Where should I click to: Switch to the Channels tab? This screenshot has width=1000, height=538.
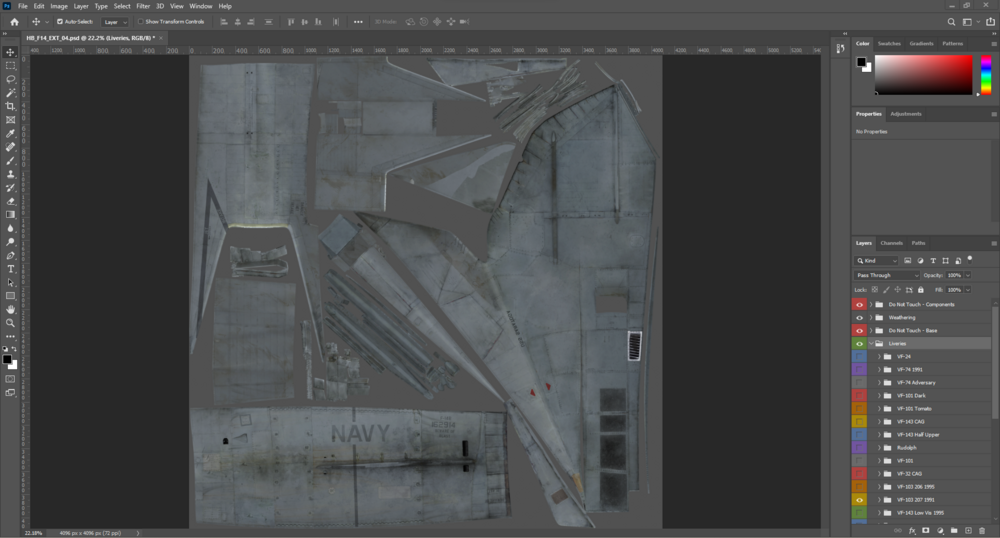[891, 243]
